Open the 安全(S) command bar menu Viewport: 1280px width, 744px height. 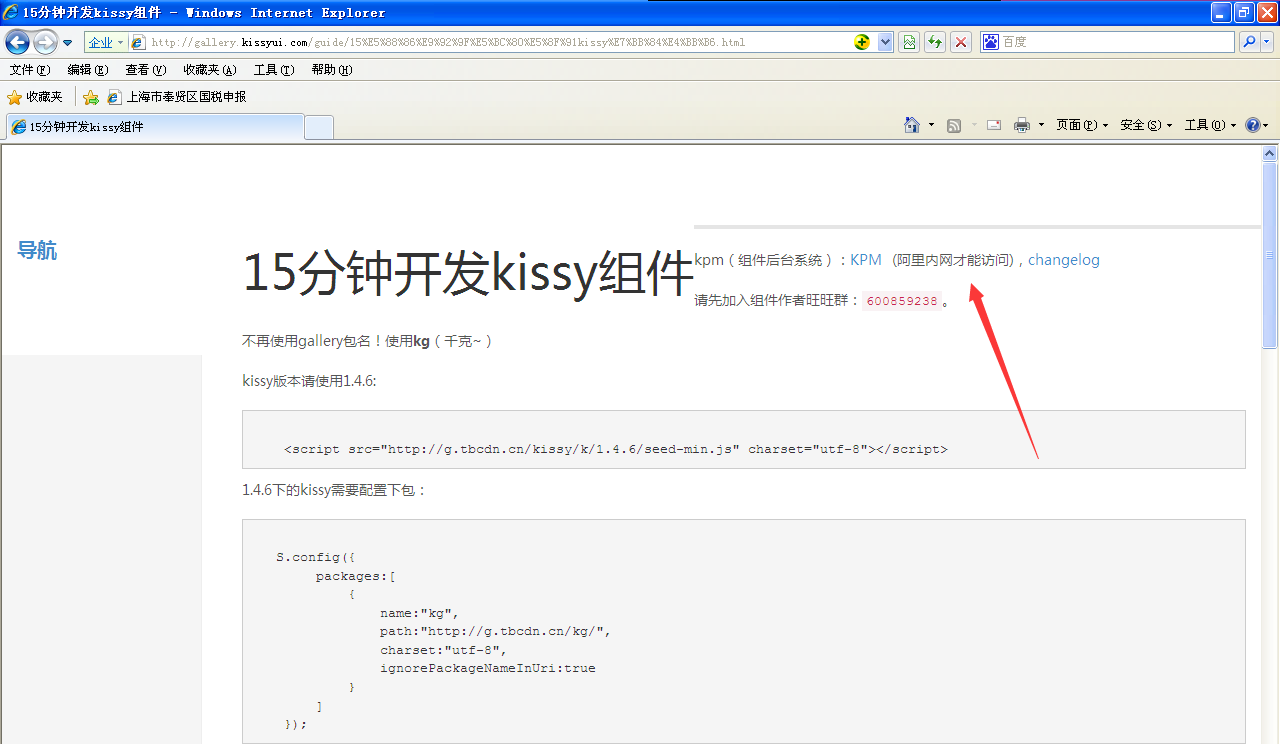pos(1146,125)
